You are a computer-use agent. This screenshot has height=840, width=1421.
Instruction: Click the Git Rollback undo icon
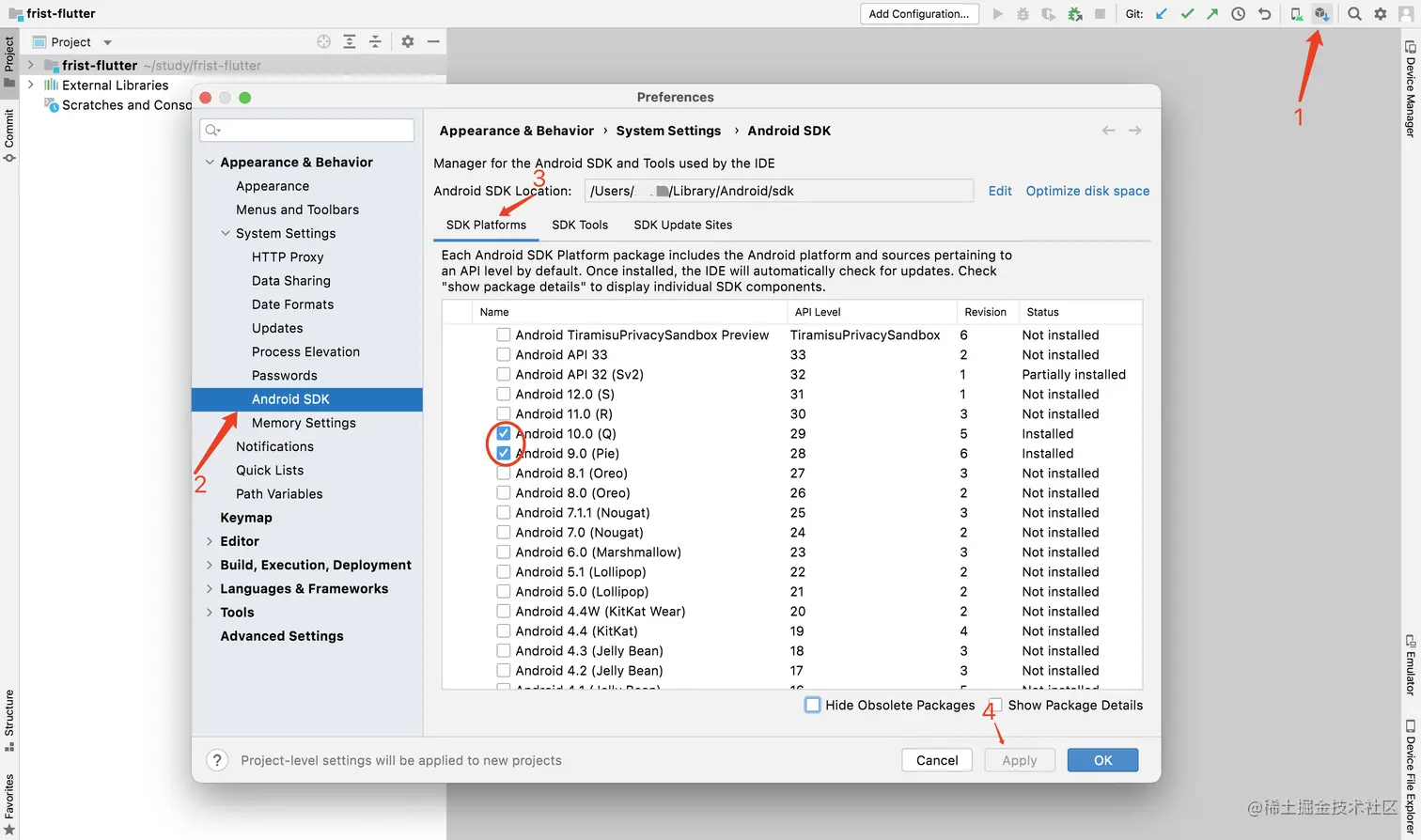(1264, 14)
